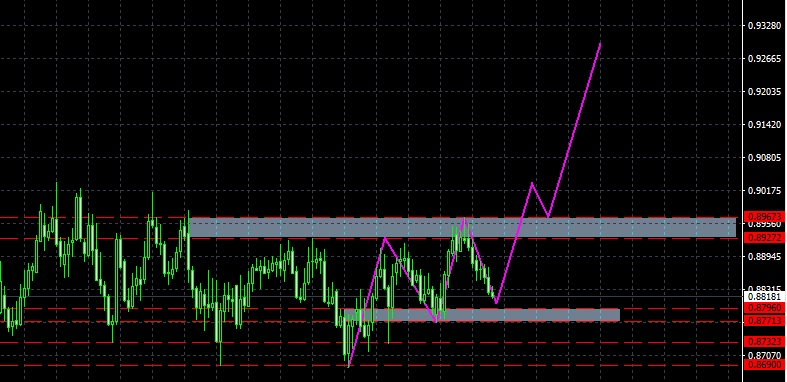Select the red 0.87323 level label
Screen dimensions: 787x382
[765, 342]
